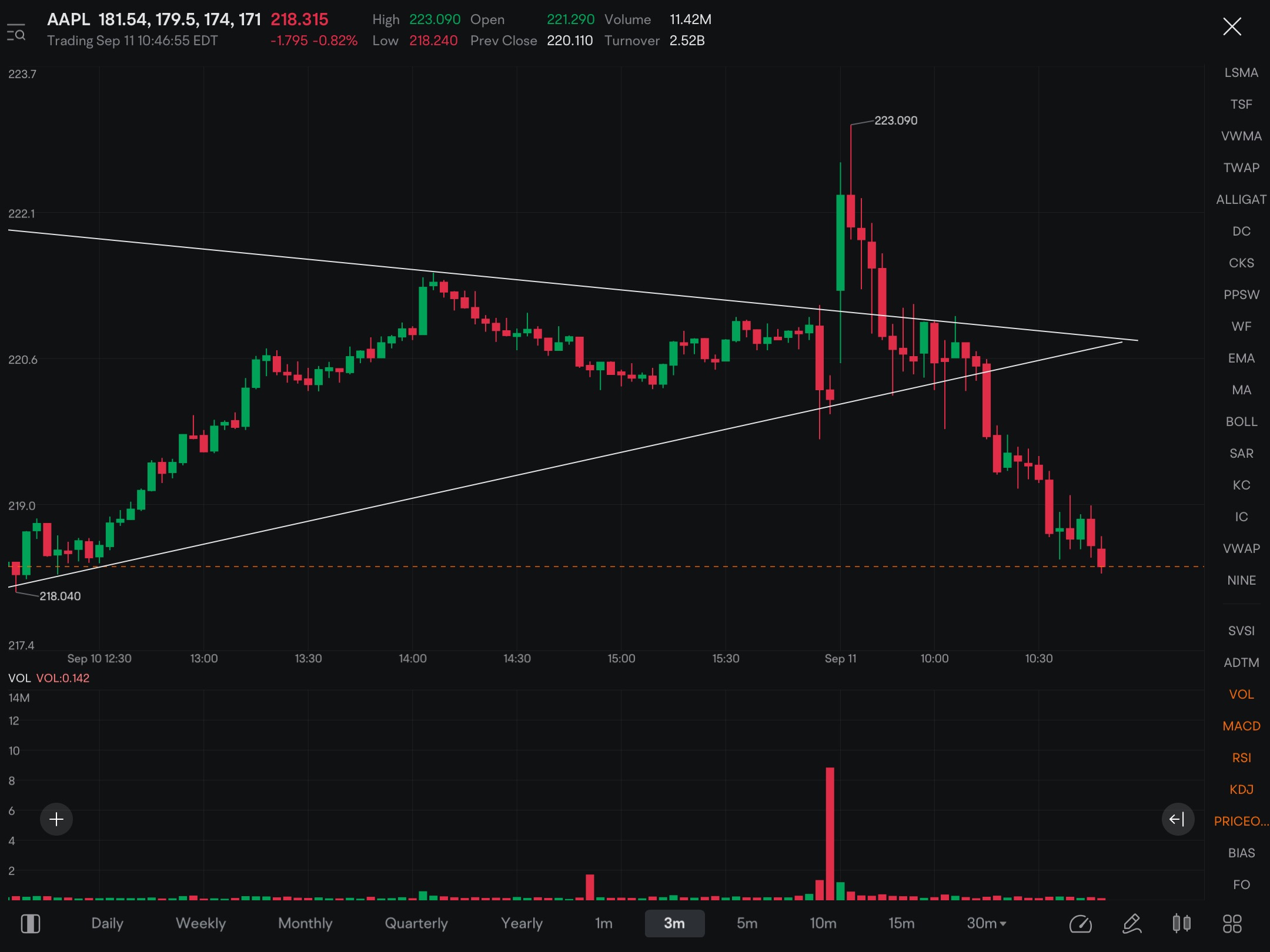Viewport: 1270px width, 952px height.
Task: Enable the VWAP overlay
Action: click(x=1241, y=548)
